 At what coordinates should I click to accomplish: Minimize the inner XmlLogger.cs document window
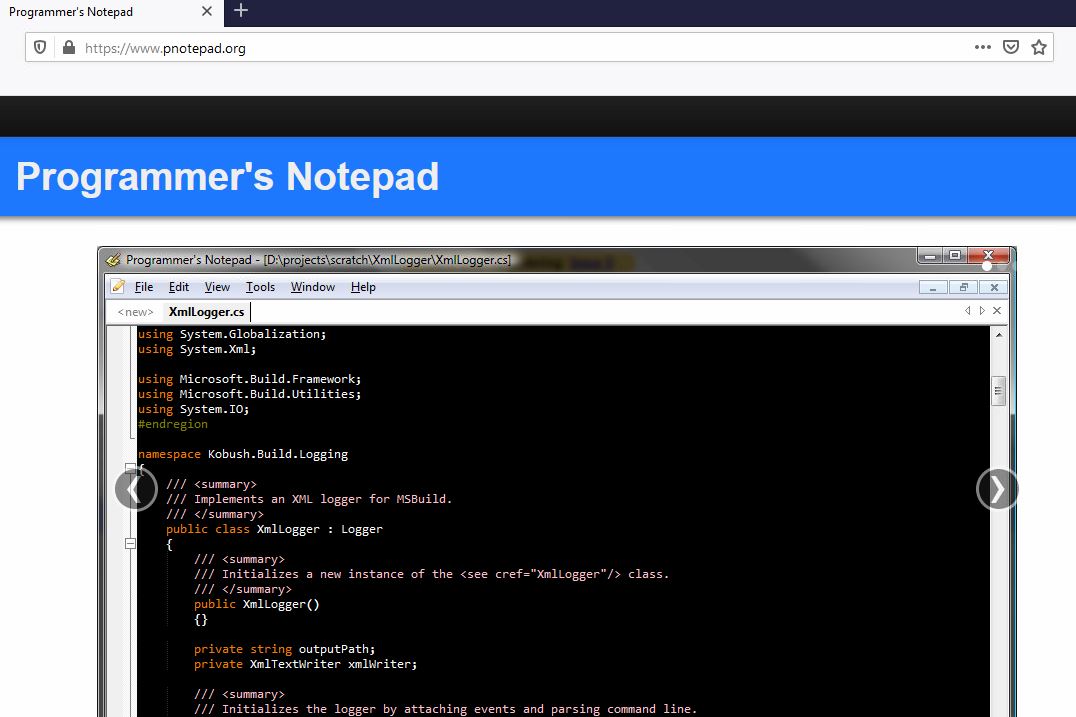(933, 287)
